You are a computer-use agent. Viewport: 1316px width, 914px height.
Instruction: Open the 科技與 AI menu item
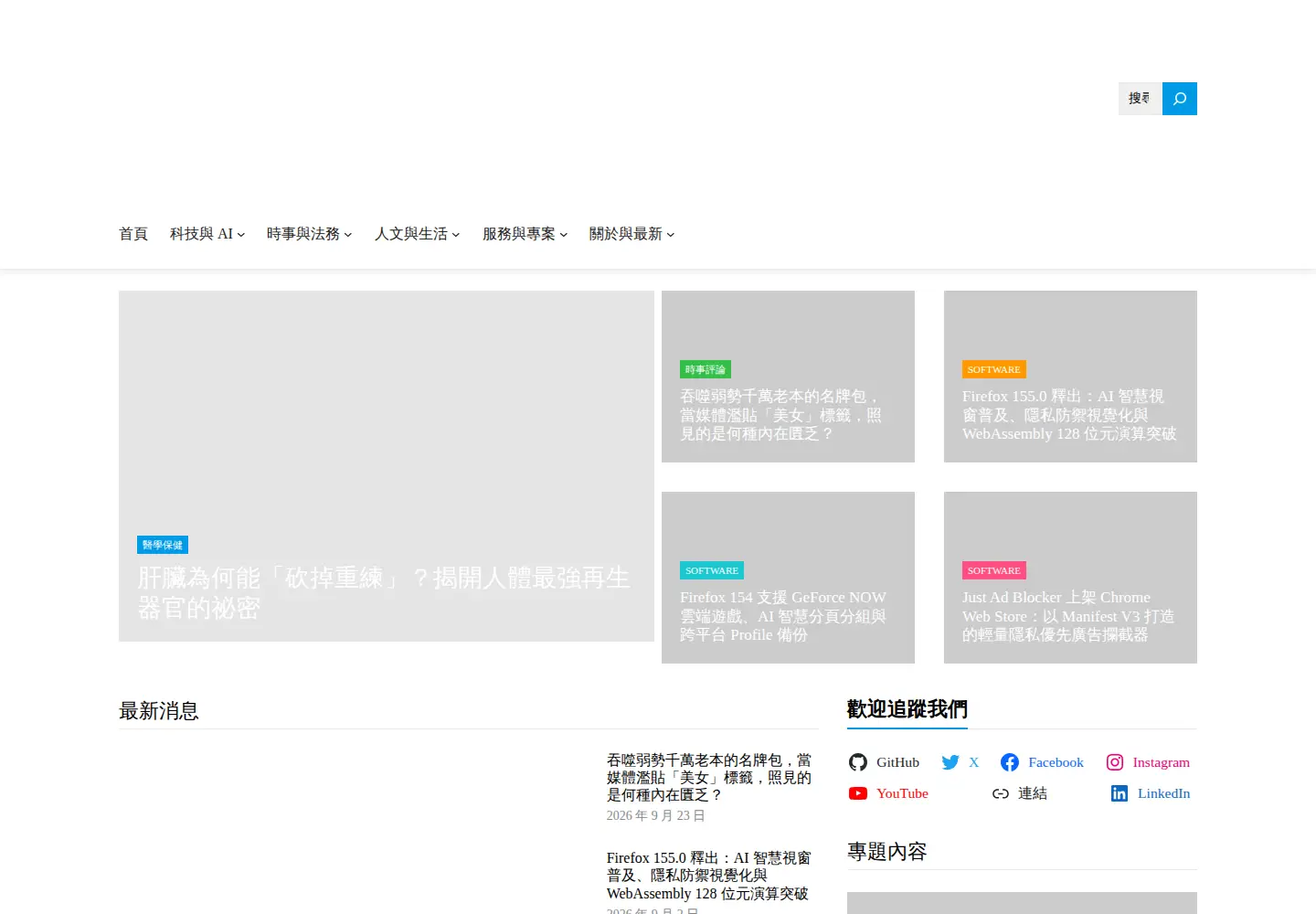[x=201, y=234]
